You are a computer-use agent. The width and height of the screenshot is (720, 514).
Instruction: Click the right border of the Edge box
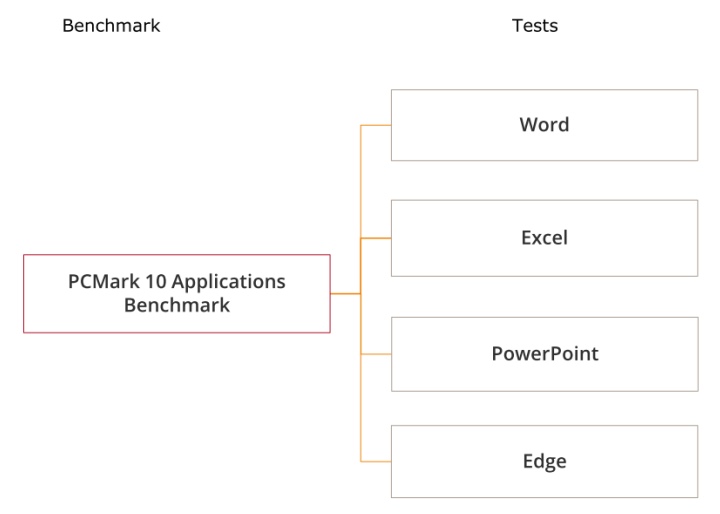point(698,461)
